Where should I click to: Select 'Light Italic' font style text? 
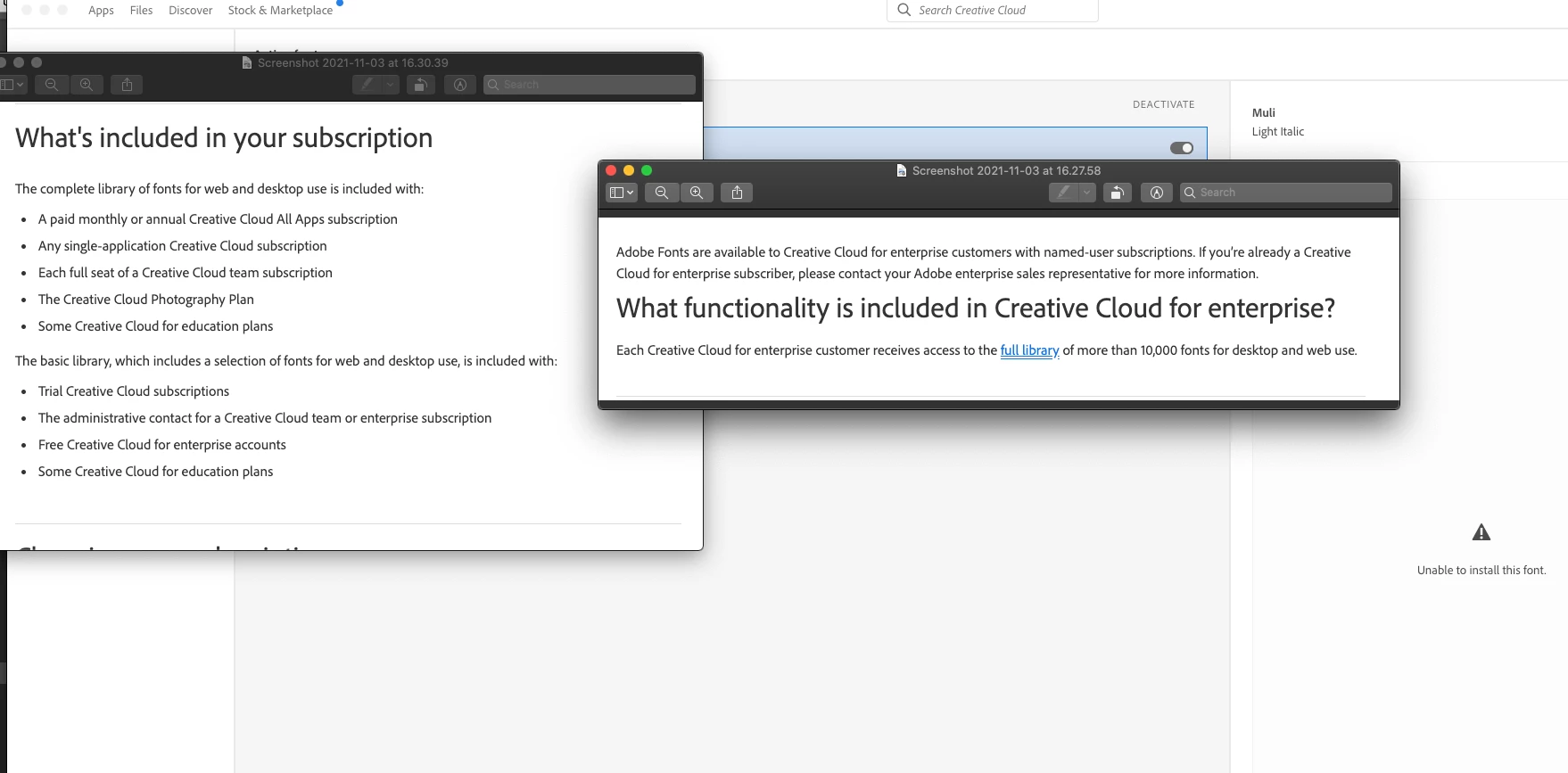pyautogui.click(x=1277, y=132)
